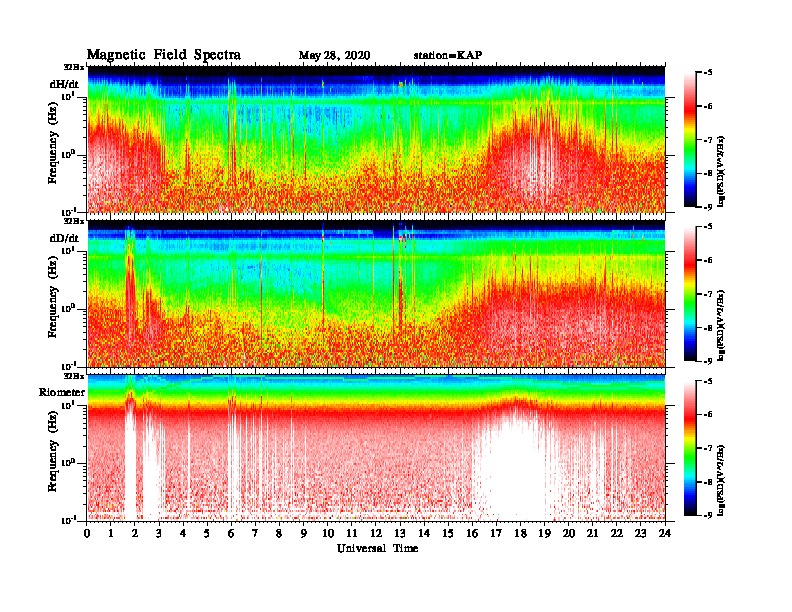The width and height of the screenshot is (792, 612).
Task: Click the '-6' value on Riometer colorbar
Action: tap(708, 415)
